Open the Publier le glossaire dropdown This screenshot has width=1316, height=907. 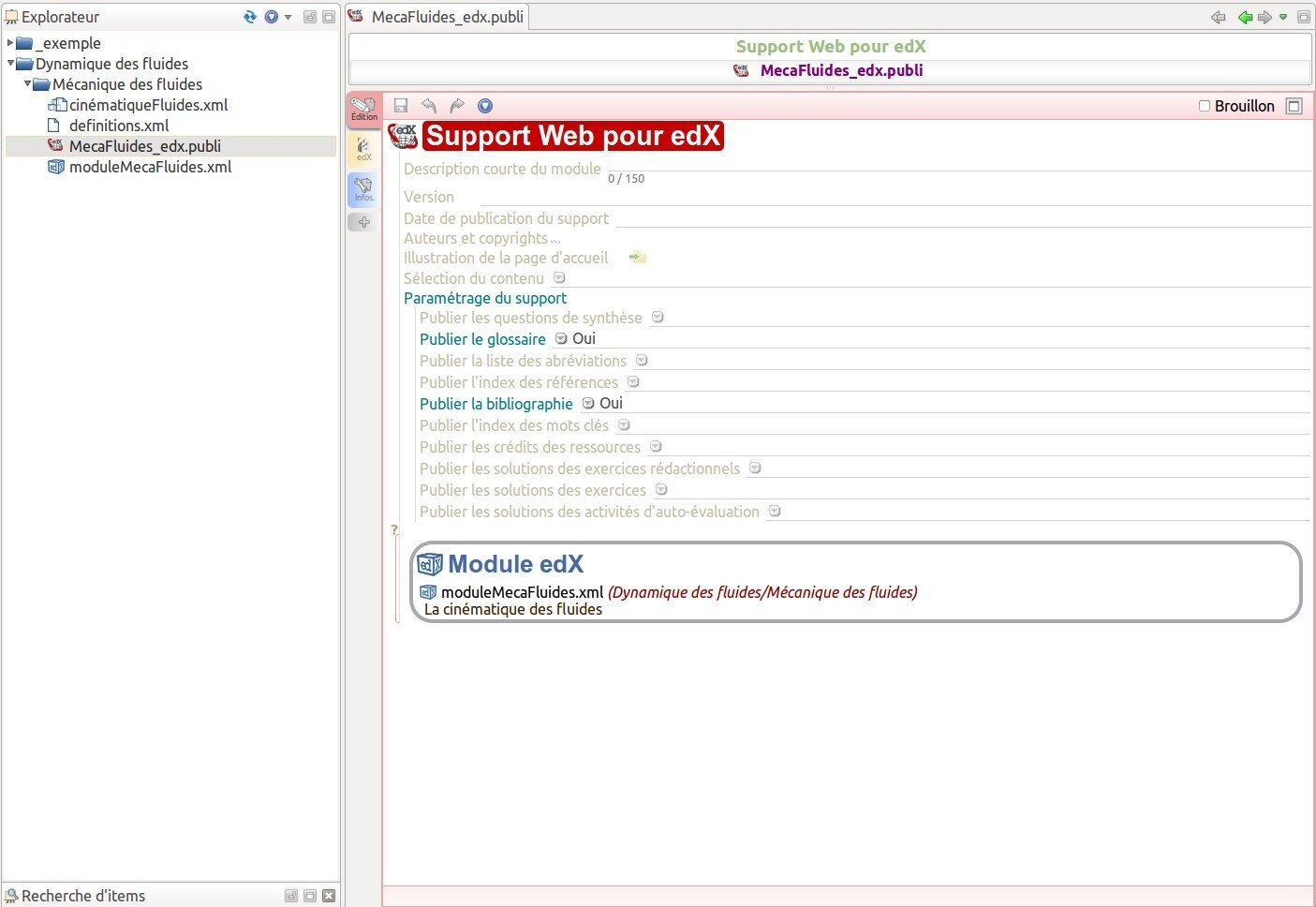pos(561,338)
